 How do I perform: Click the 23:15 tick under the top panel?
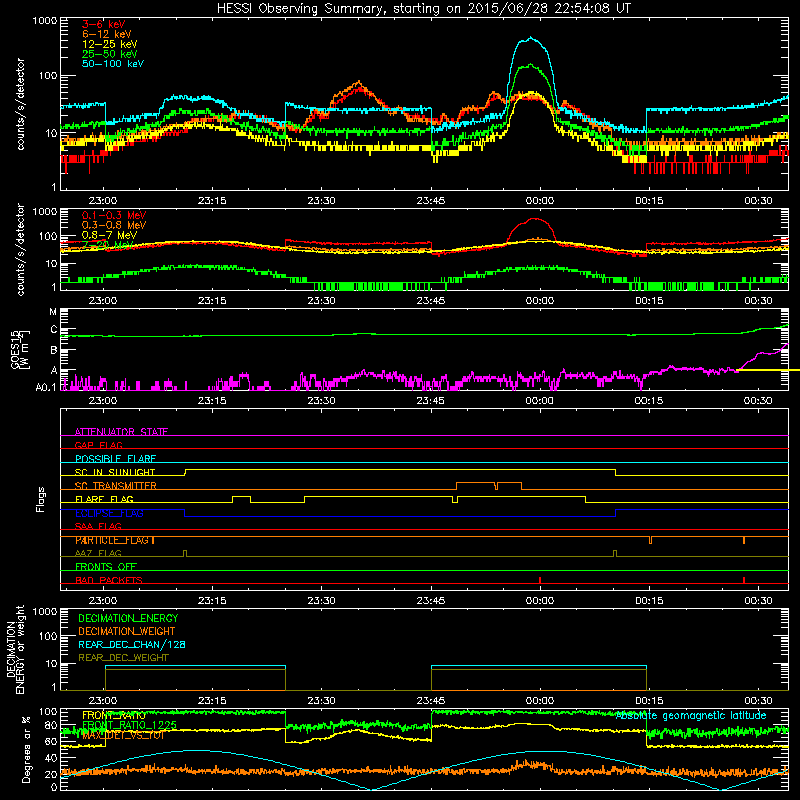click(212, 201)
